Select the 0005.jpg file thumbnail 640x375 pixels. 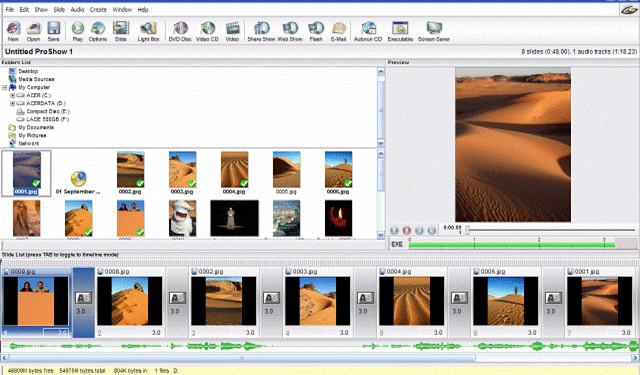pyautogui.click(x=286, y=173)
